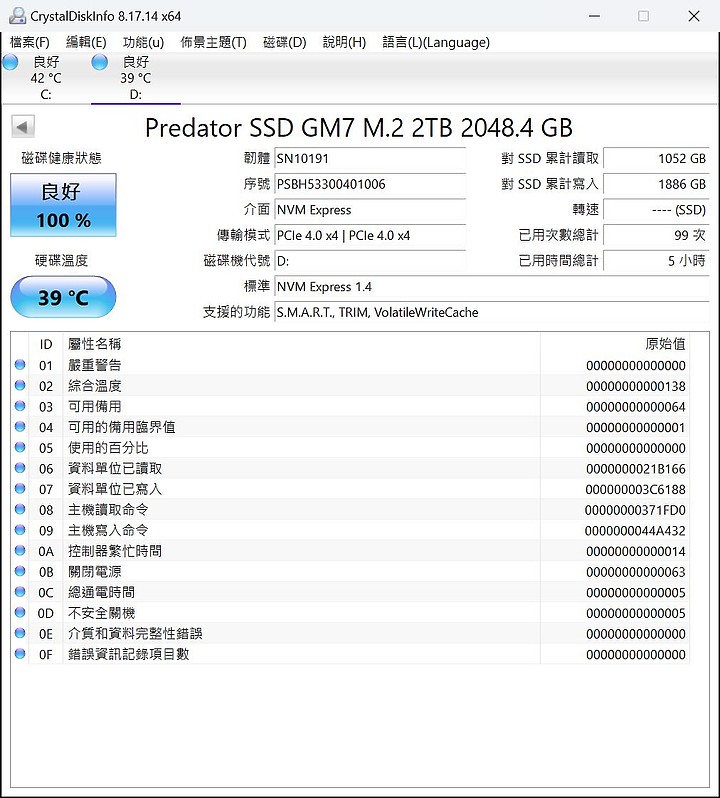Image resolution: width=720 pixels, height=798 pixels.
Task: Click raw value 00000000000063
Action: click(x=636, y=572)
